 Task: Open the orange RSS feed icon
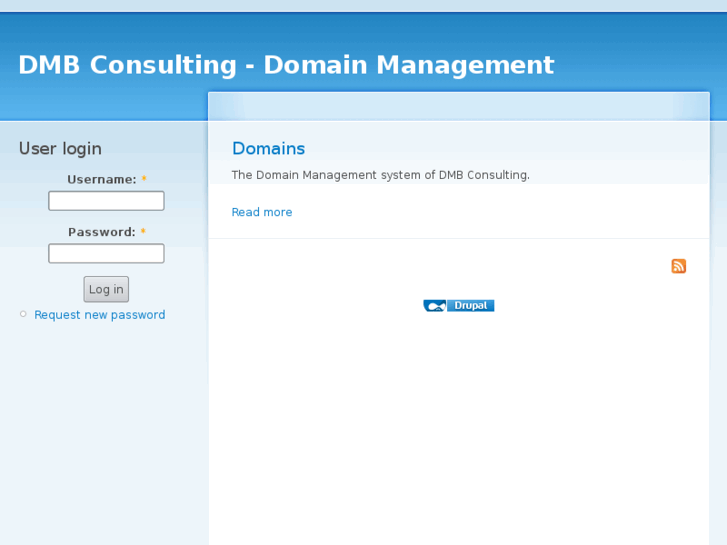[x=679, y=266]
